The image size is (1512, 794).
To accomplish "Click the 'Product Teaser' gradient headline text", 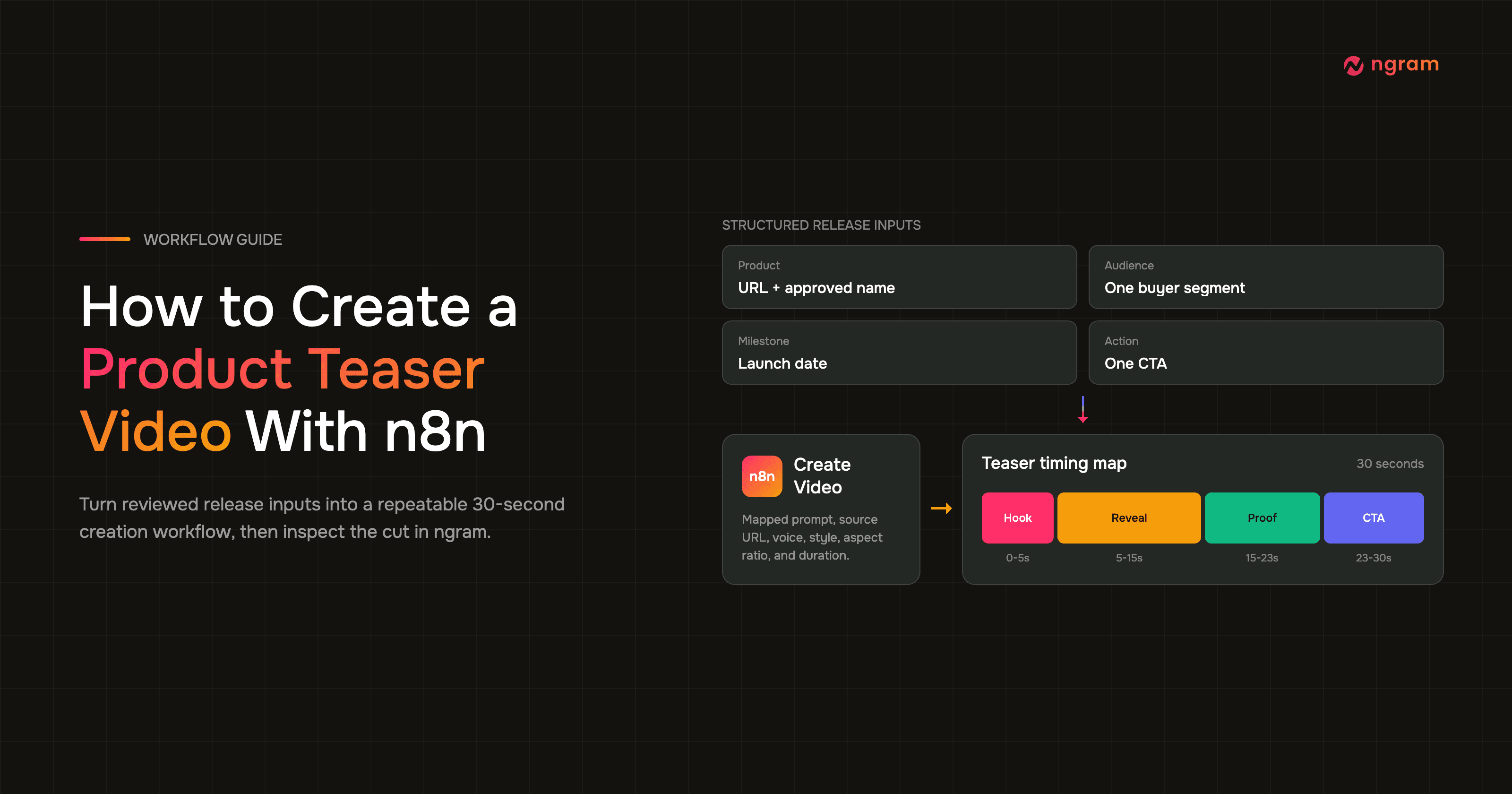I will tap(283, 369).
